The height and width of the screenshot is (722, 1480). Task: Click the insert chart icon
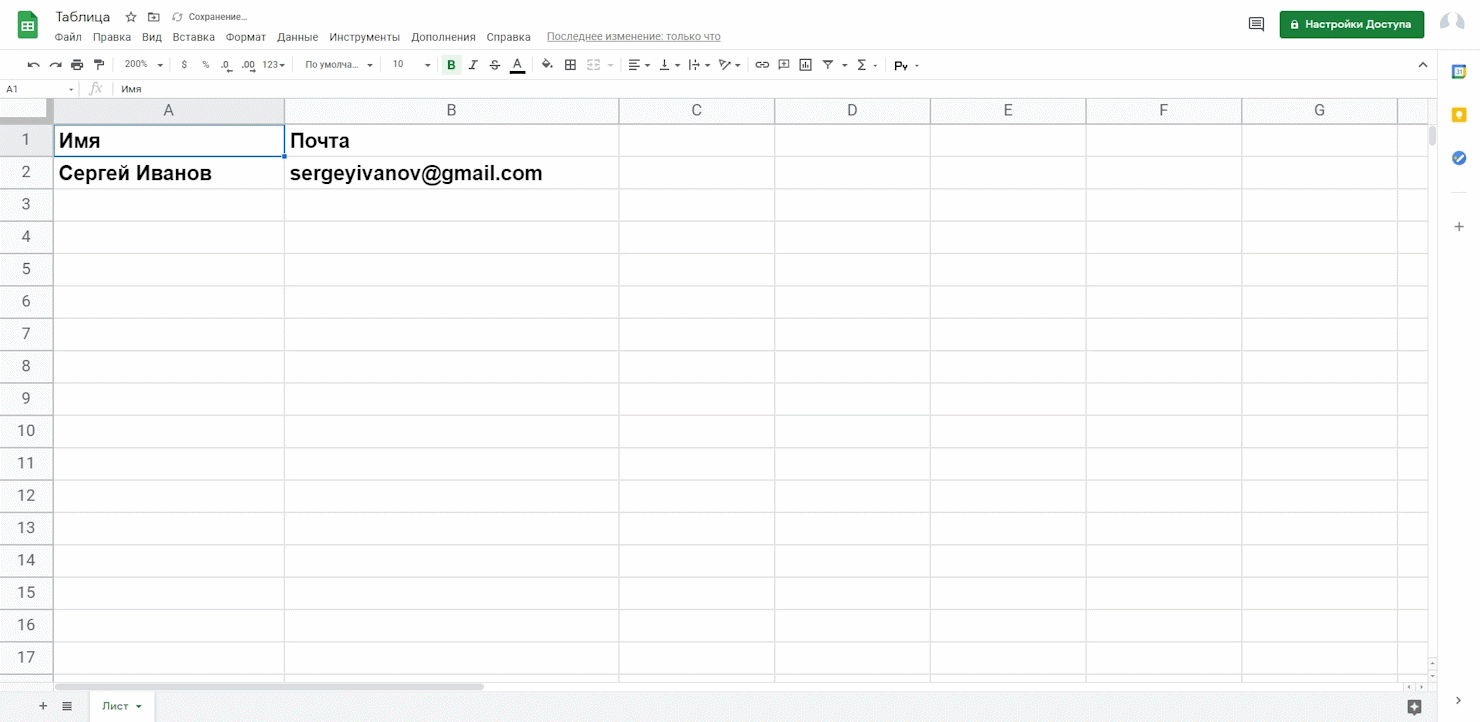(806, 65)
